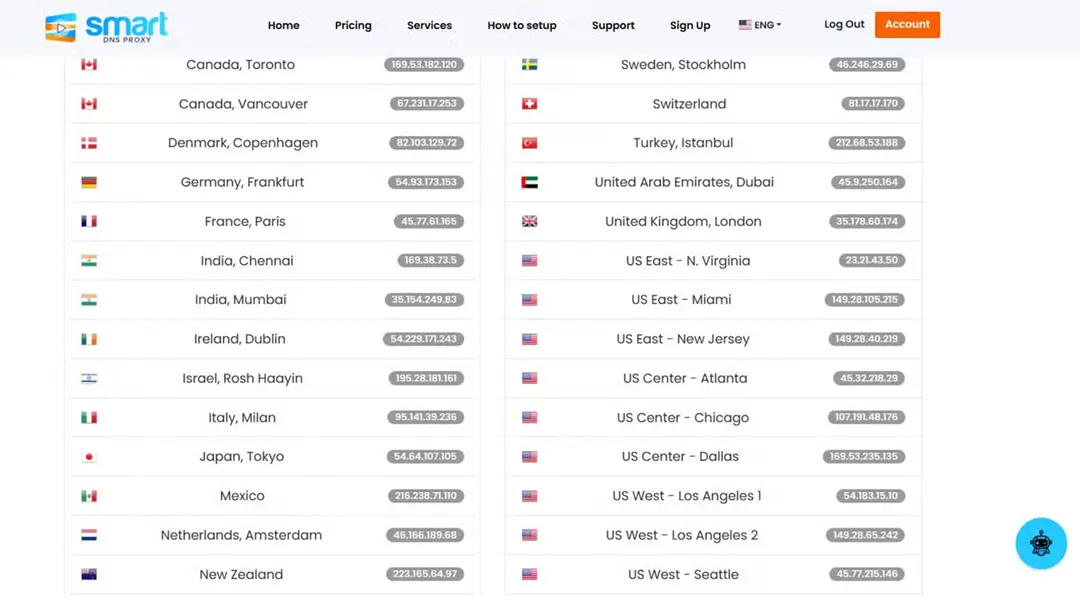The height and width of the screenshot is (608, 1080).
Task: Click the United Kingdom flag icon
Action: tap(530, 221)
